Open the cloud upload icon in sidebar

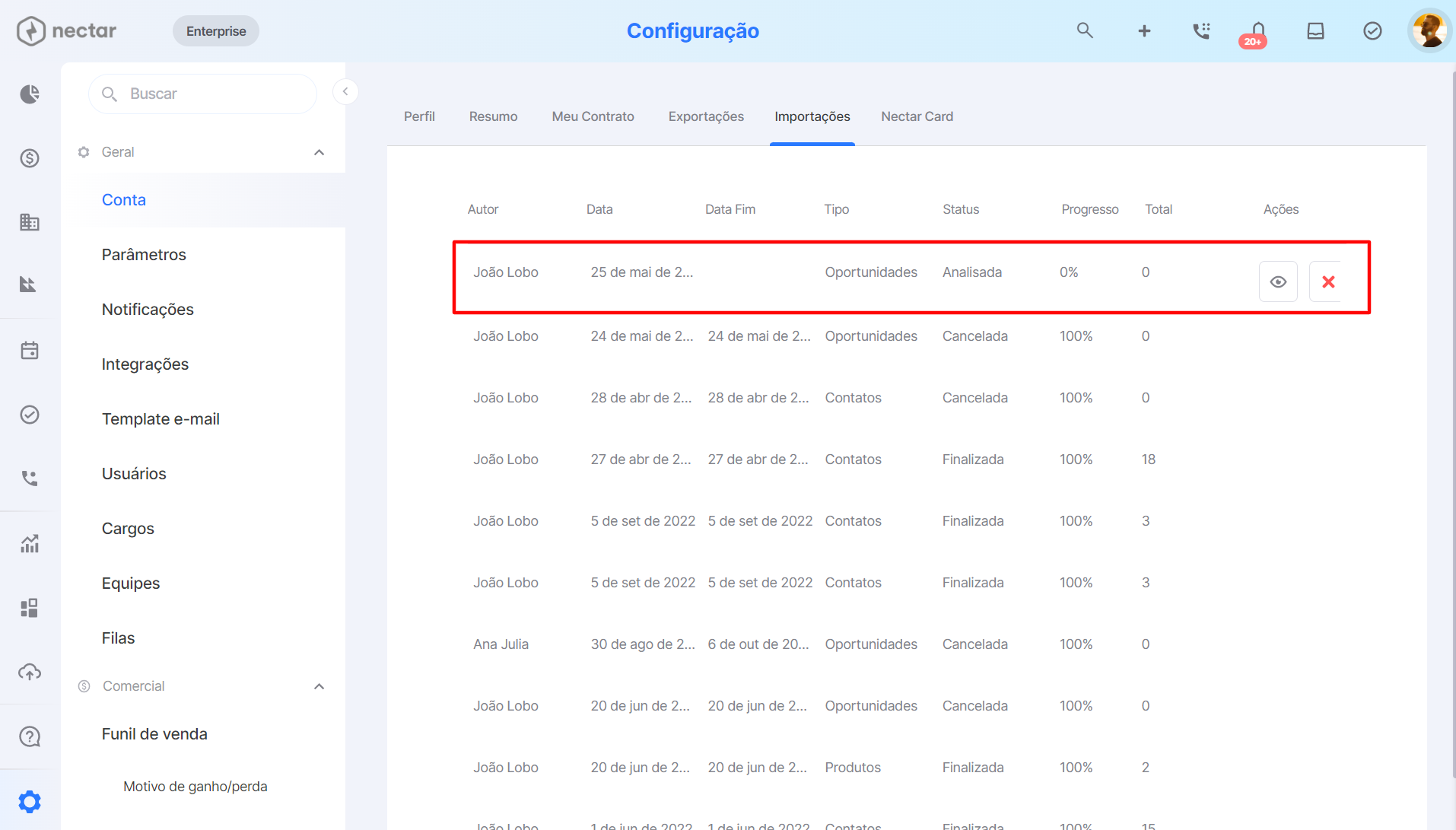[30, 672]
